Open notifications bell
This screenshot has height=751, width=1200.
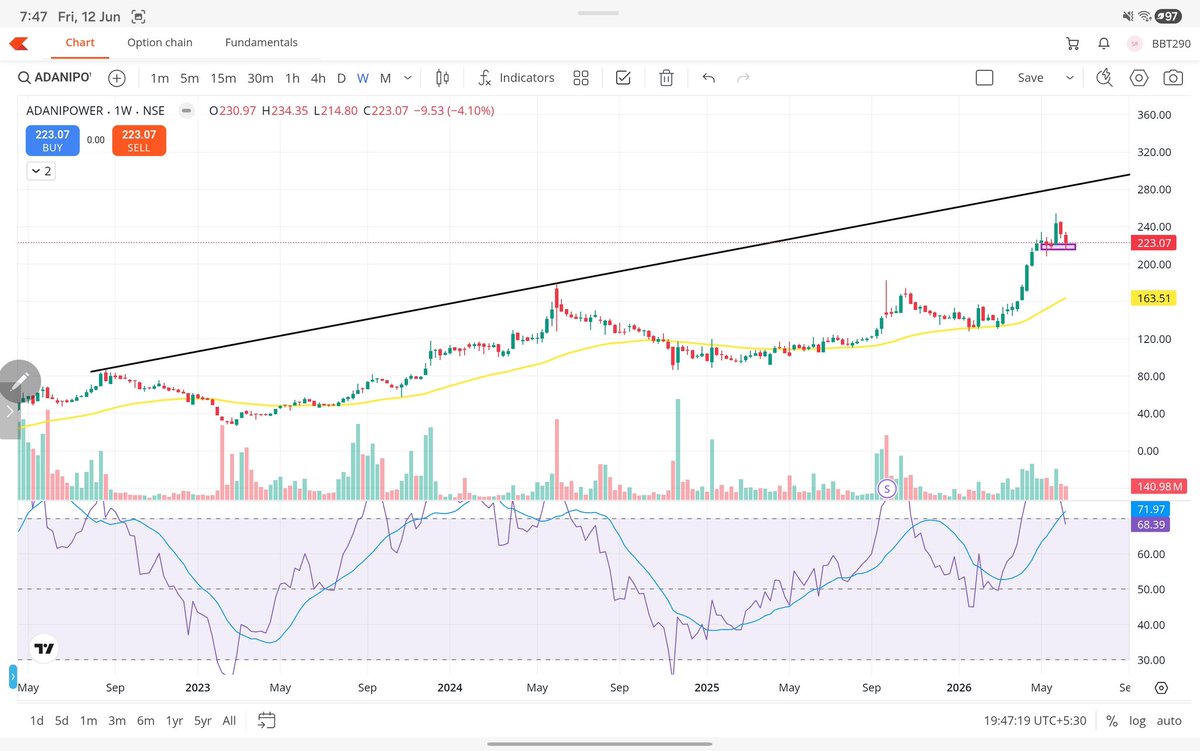coord(1104,44)
